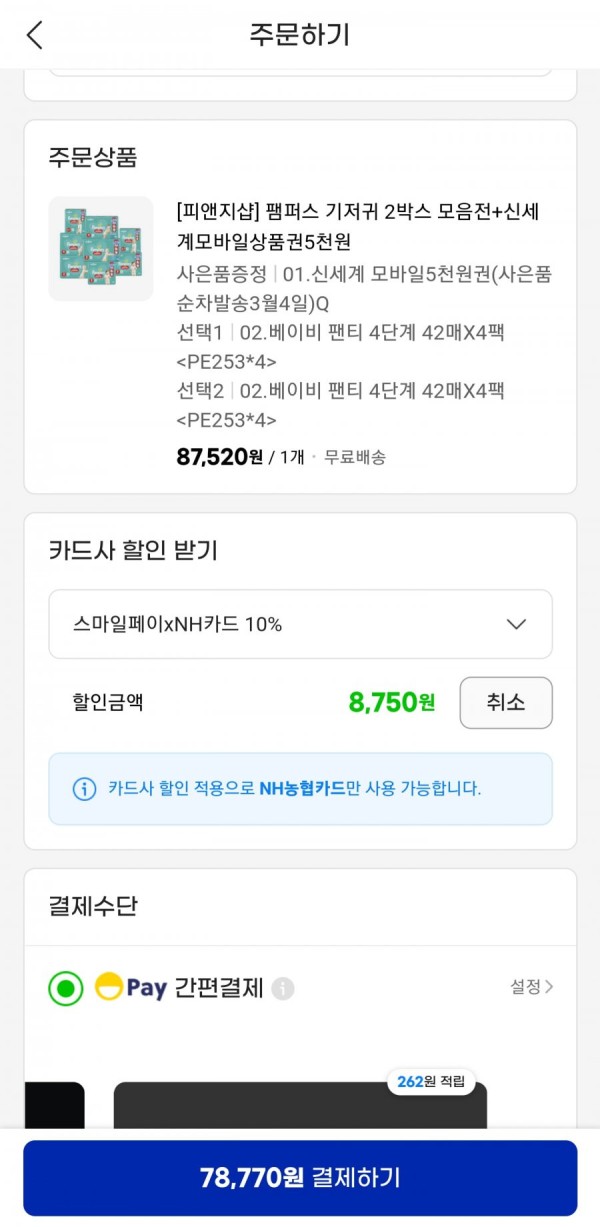Viewport: 600px width, 1227px height.
Task: Tap NH농협카드 highlighted text in notice
Action: [x=302, y=789]
